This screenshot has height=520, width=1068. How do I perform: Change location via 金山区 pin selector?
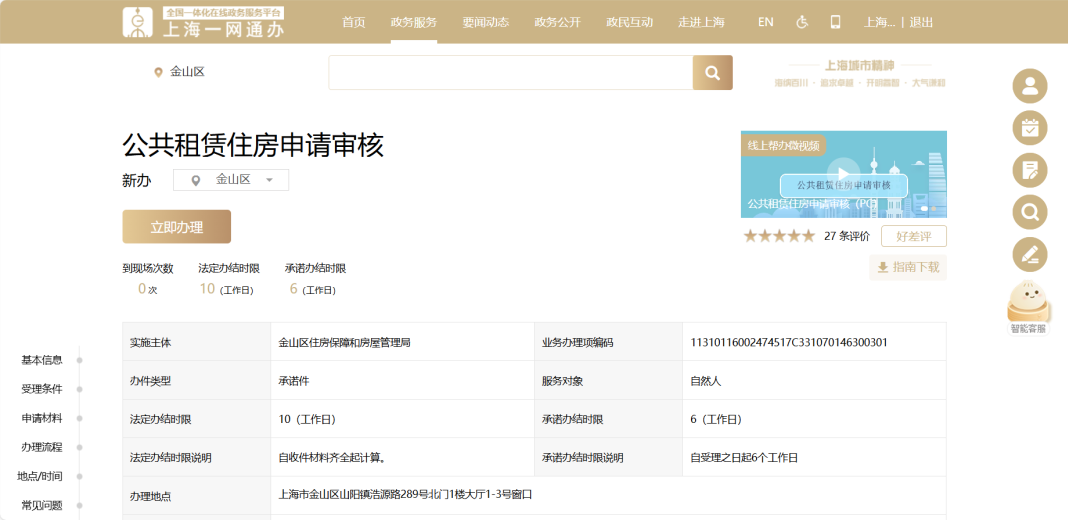click(179, 72)
